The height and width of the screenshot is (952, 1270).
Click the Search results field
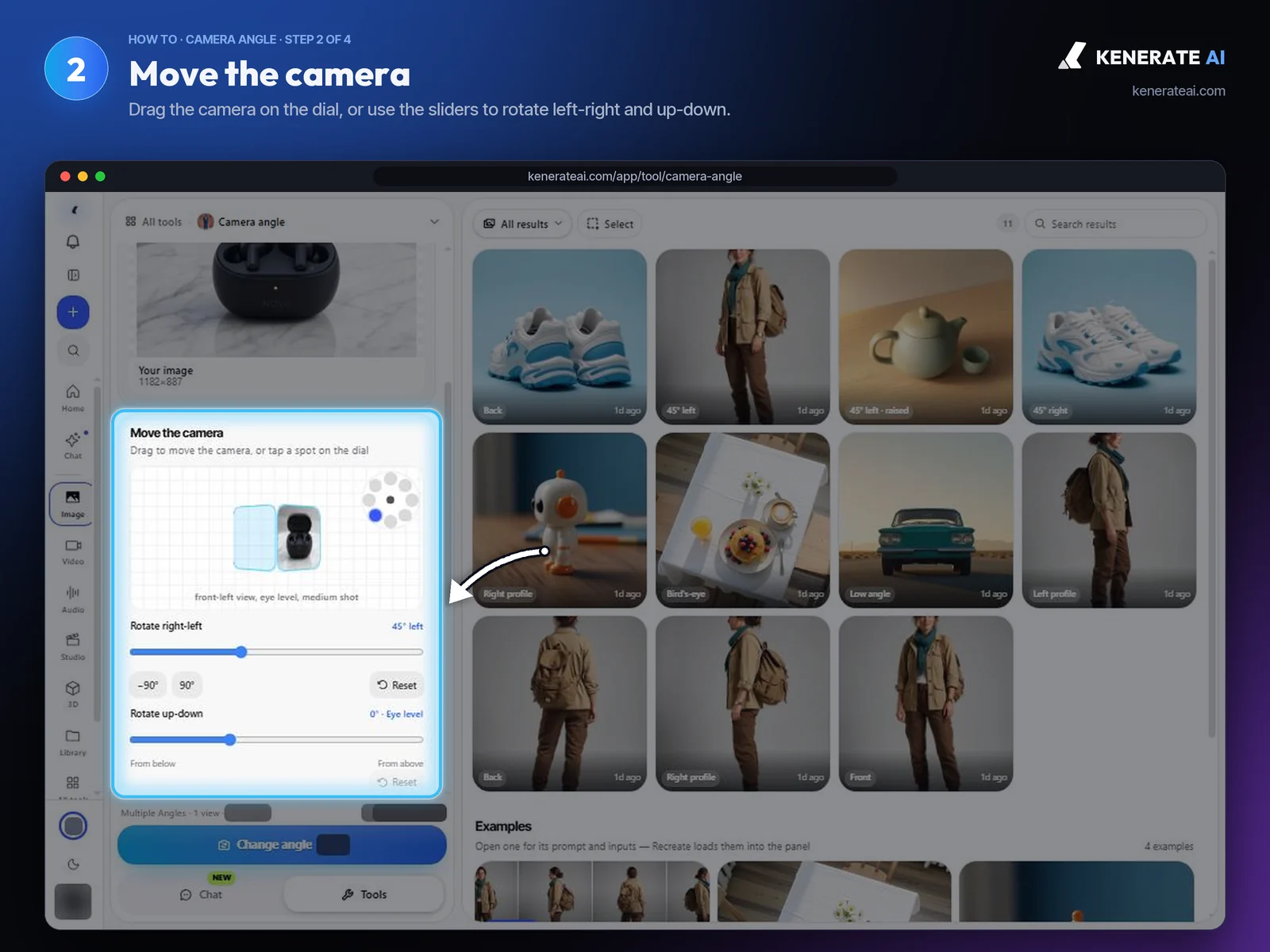[1115, 224]
